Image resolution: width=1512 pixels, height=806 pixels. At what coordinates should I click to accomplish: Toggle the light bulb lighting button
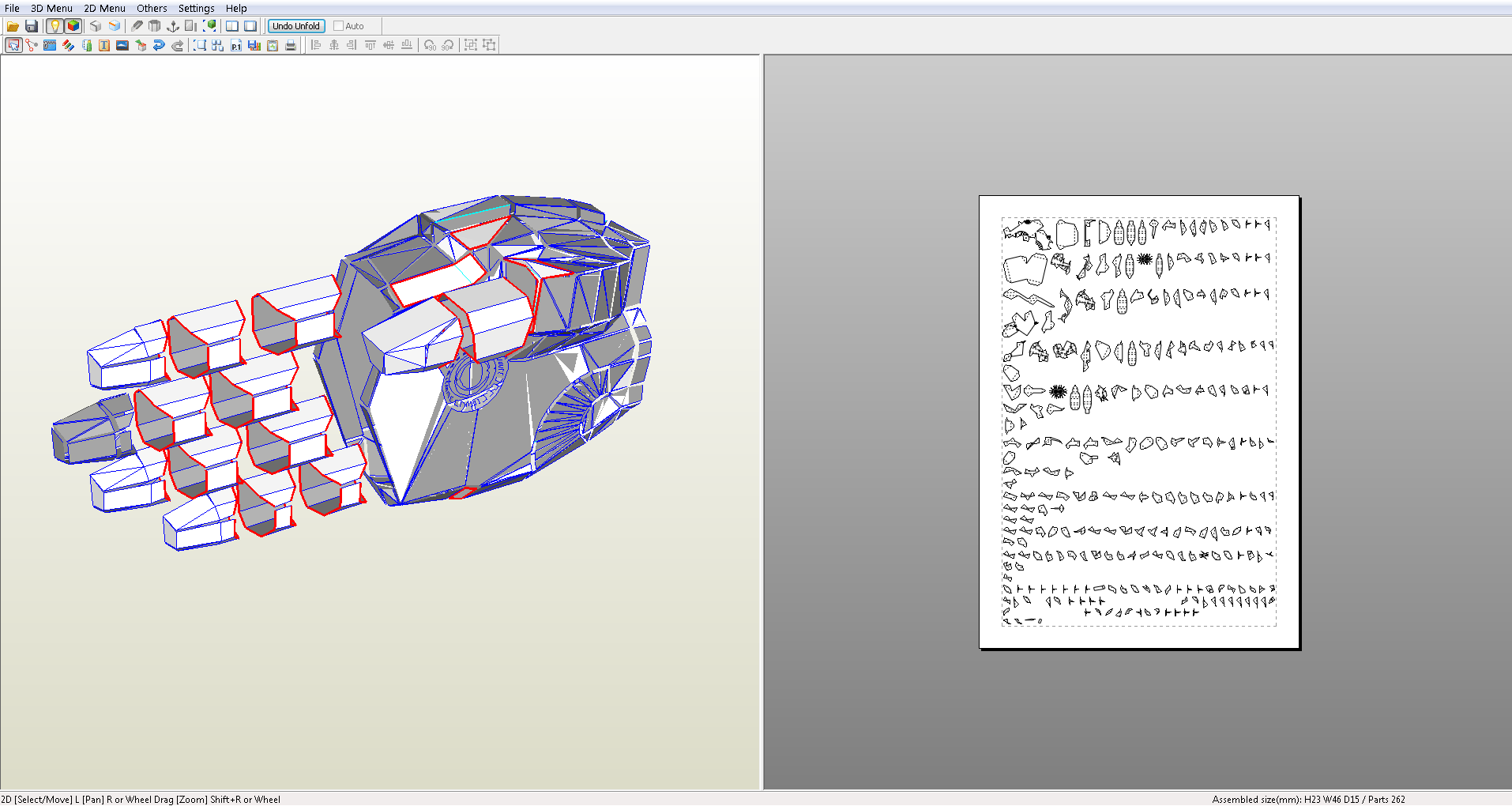[x=55, y=26]
